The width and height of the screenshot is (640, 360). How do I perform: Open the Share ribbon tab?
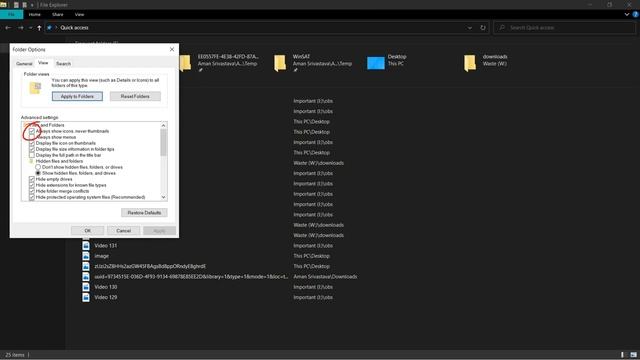pyautogui.click(x=58, y=14)
